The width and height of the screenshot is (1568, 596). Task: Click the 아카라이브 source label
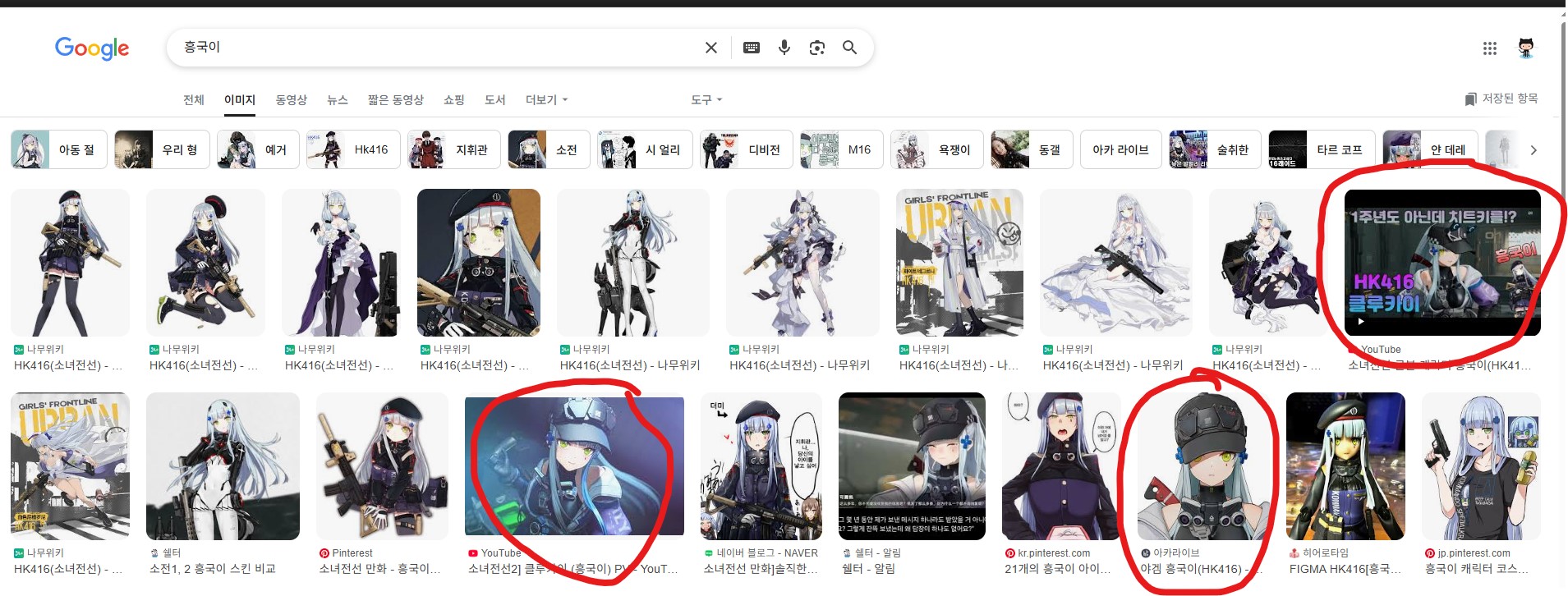tap(1176, 553)
